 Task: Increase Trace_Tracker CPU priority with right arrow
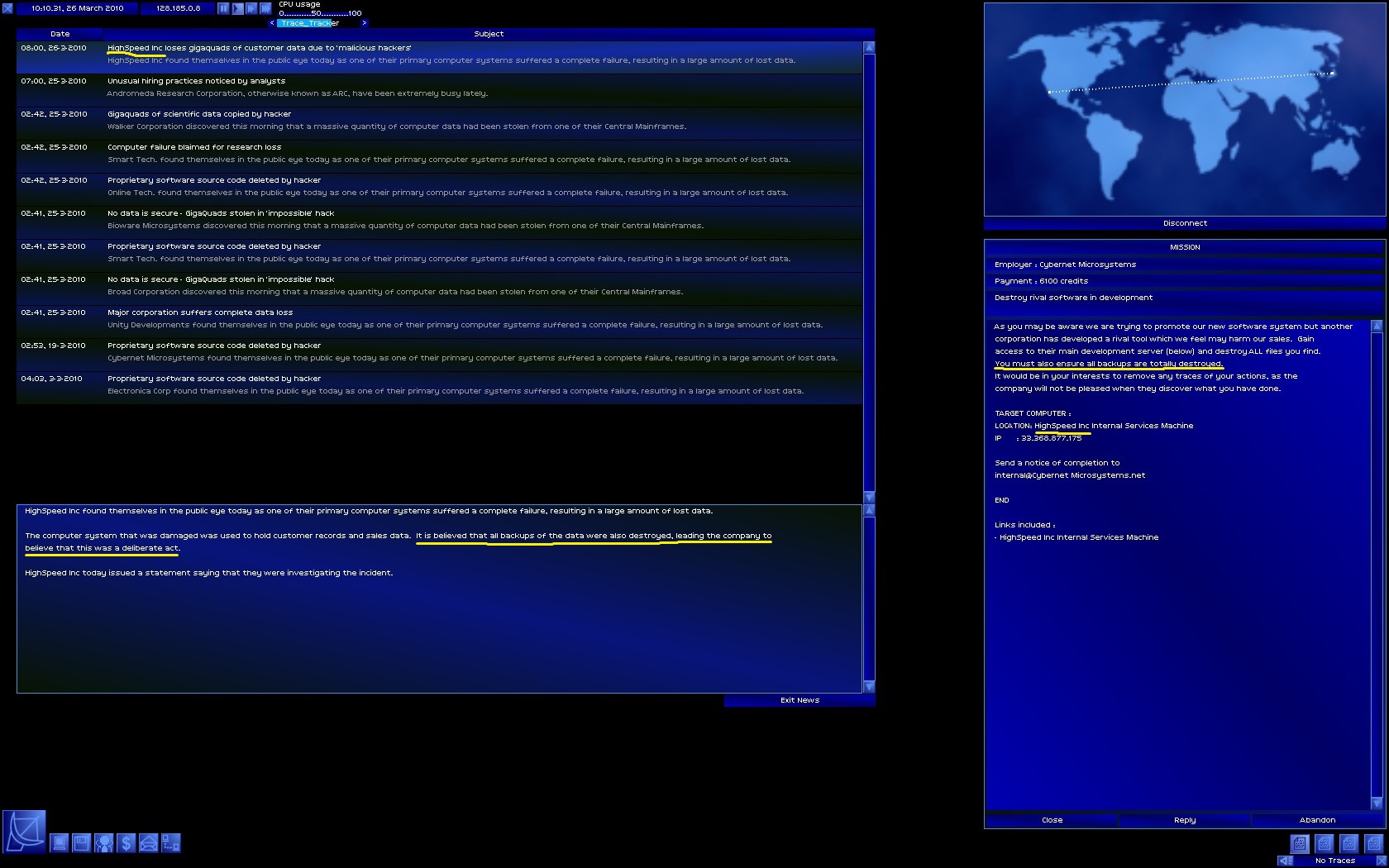364,23
